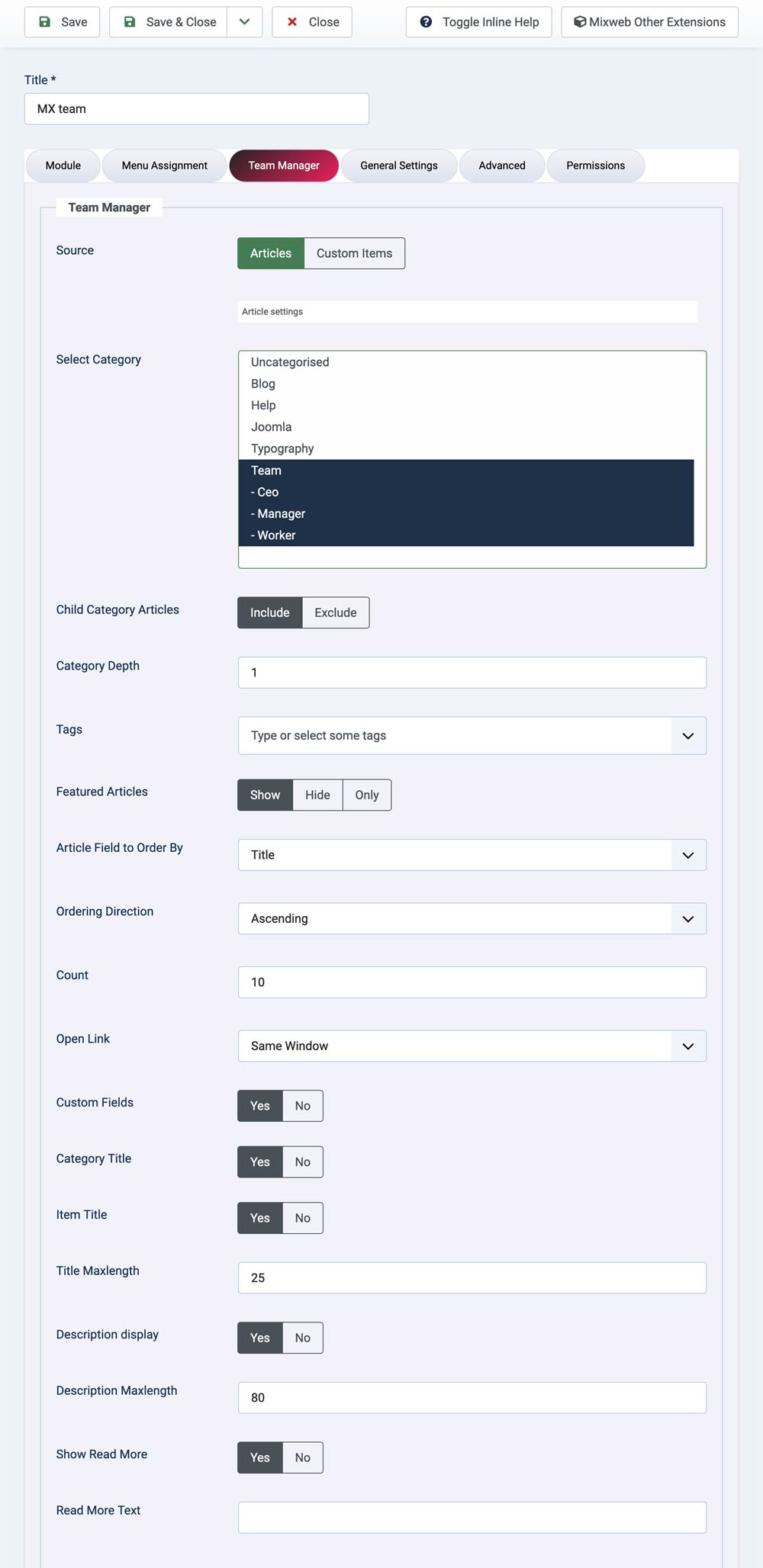763x1568 pixels.
Task: Expand the Save & Close dropdown arrow
Action: (x=244, y=22)
